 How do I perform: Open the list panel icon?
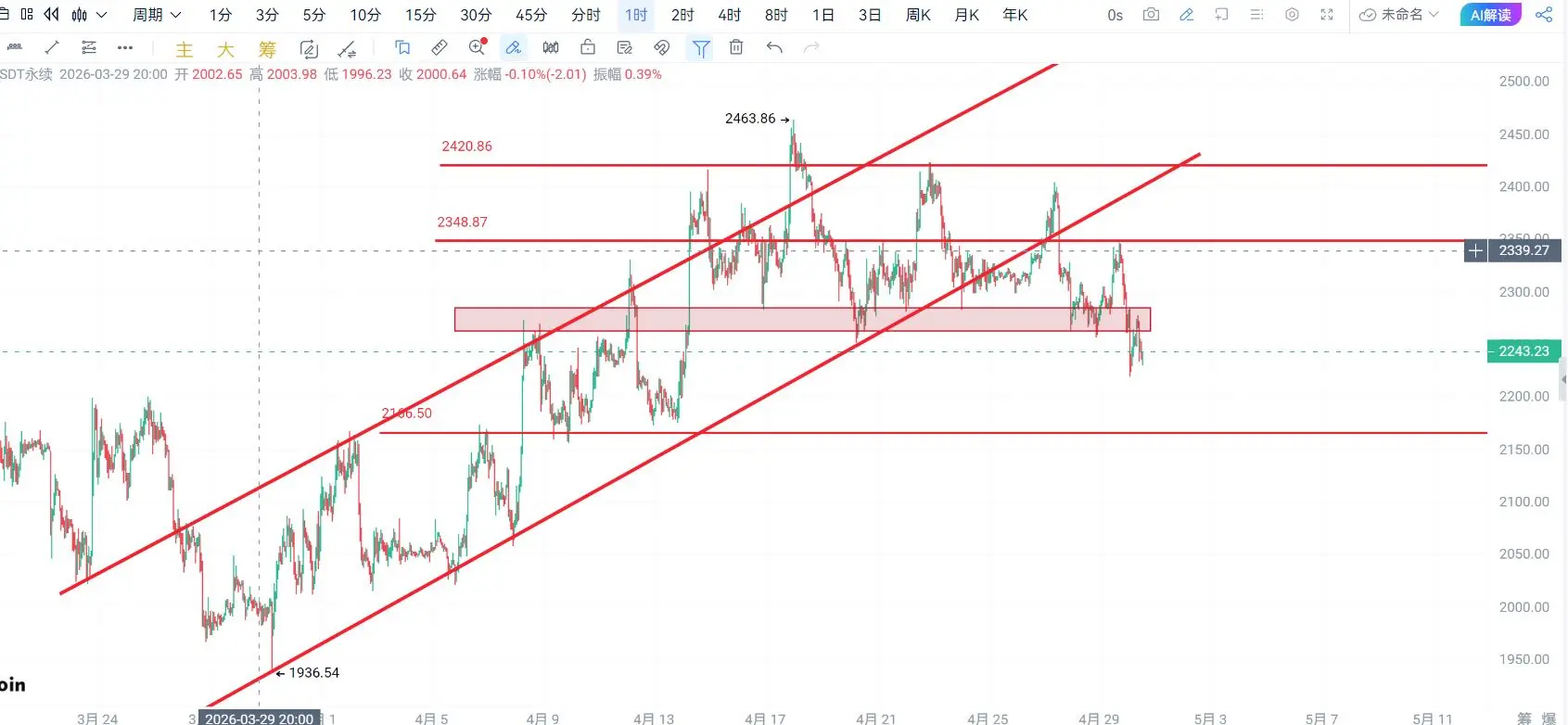click(x=1256, y=15)
